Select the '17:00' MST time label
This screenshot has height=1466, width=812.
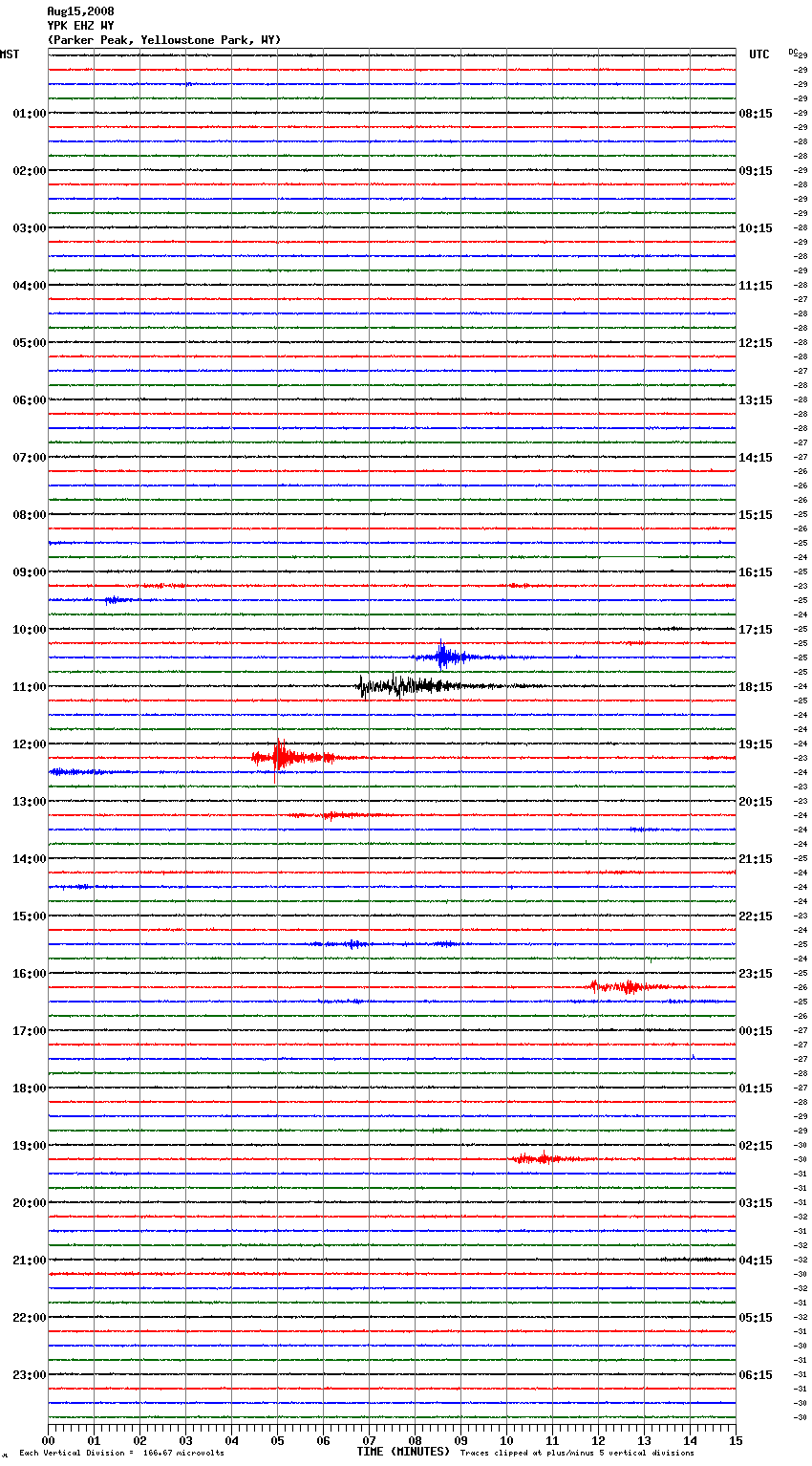coord(30,1031)
